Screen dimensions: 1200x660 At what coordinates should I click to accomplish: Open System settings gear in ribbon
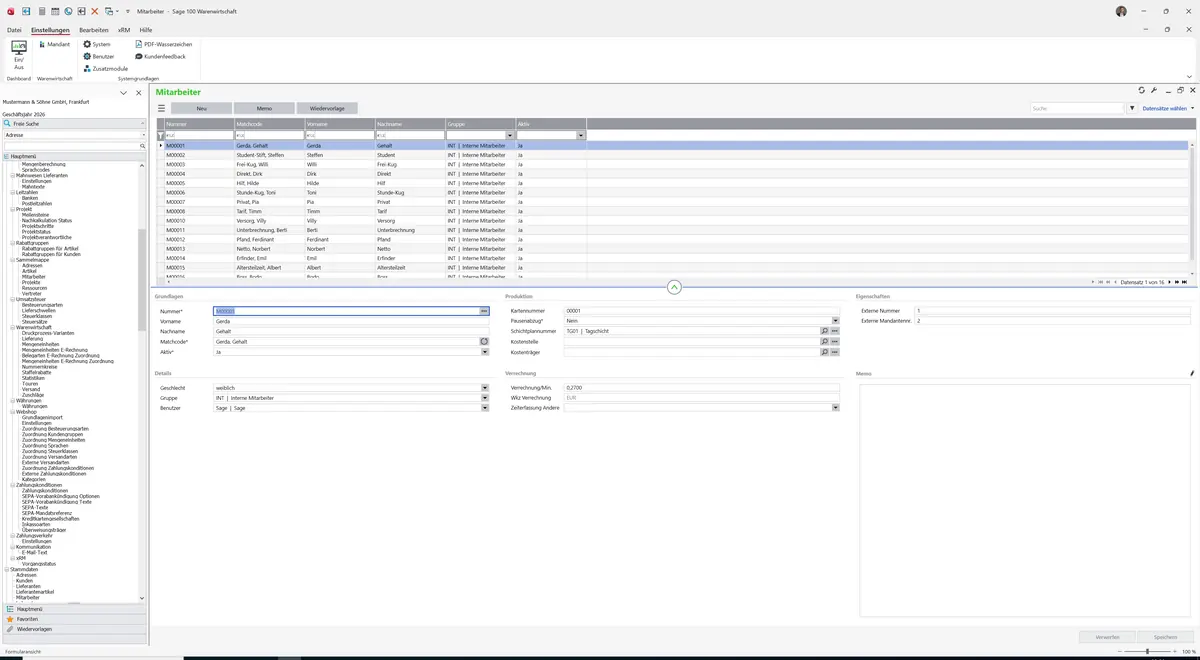tap(97, 44)
